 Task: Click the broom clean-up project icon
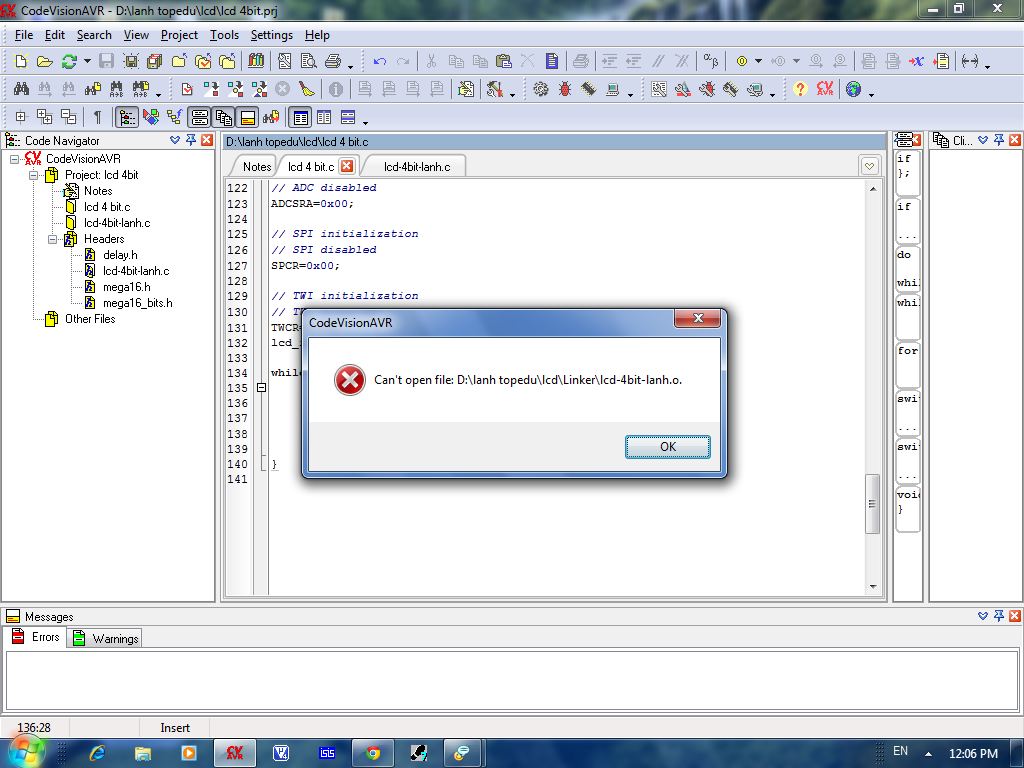306,88
